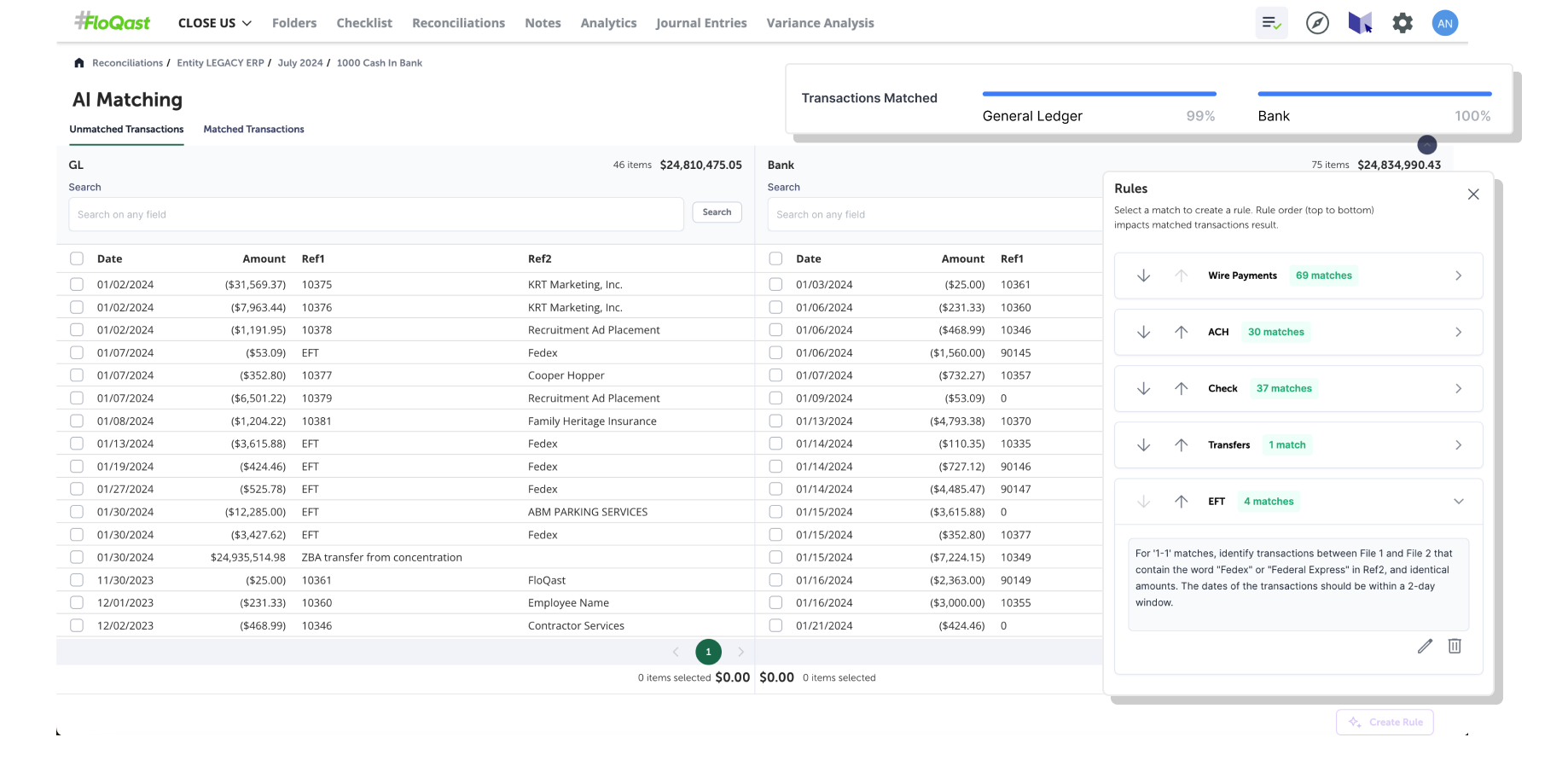The width and height of the screenshot is (1568, 778).
Task: Go to next page arrow in GL table
Action: [740, 652]
